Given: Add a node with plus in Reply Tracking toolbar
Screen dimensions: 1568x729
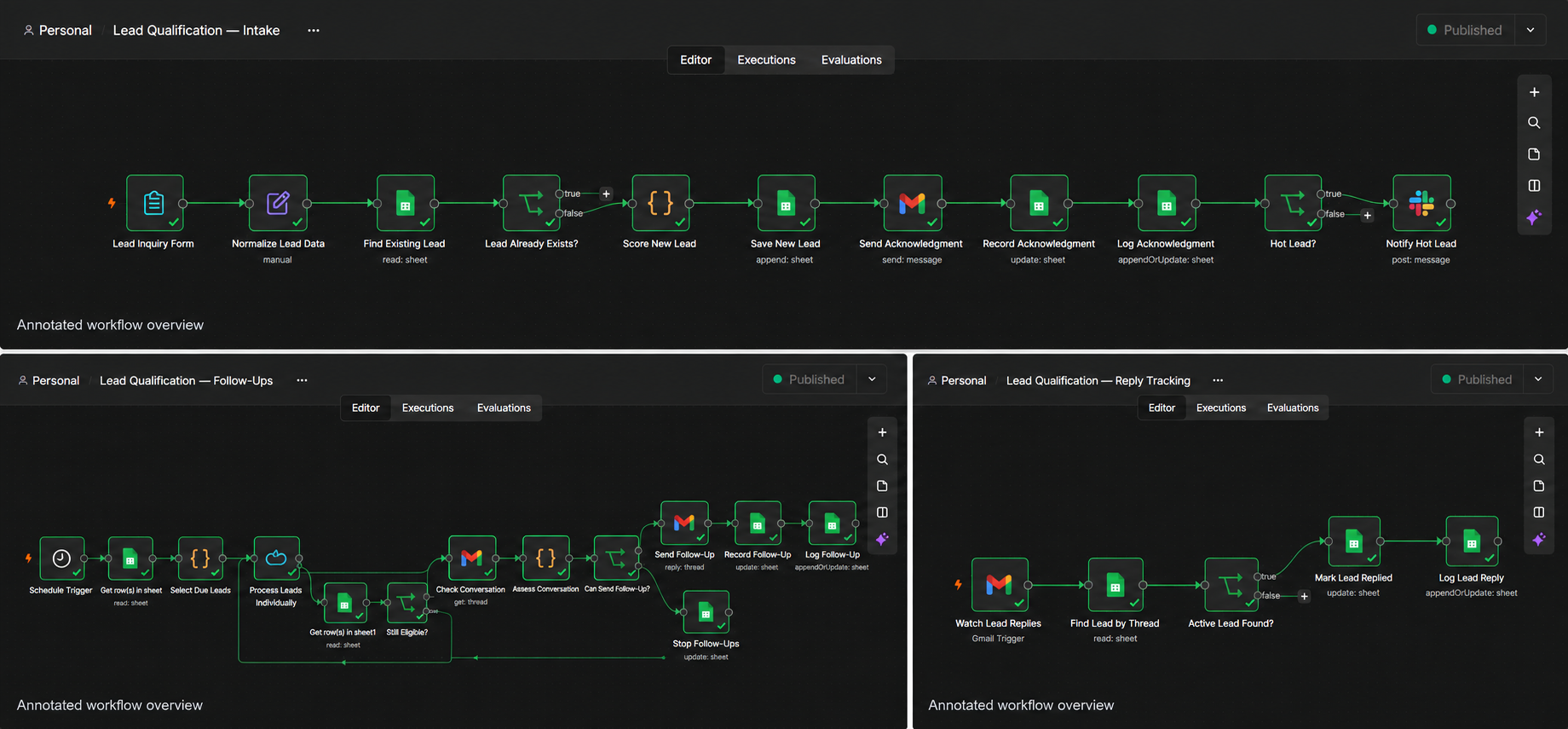Looking at the screenshot, I should pos(1539,432).
